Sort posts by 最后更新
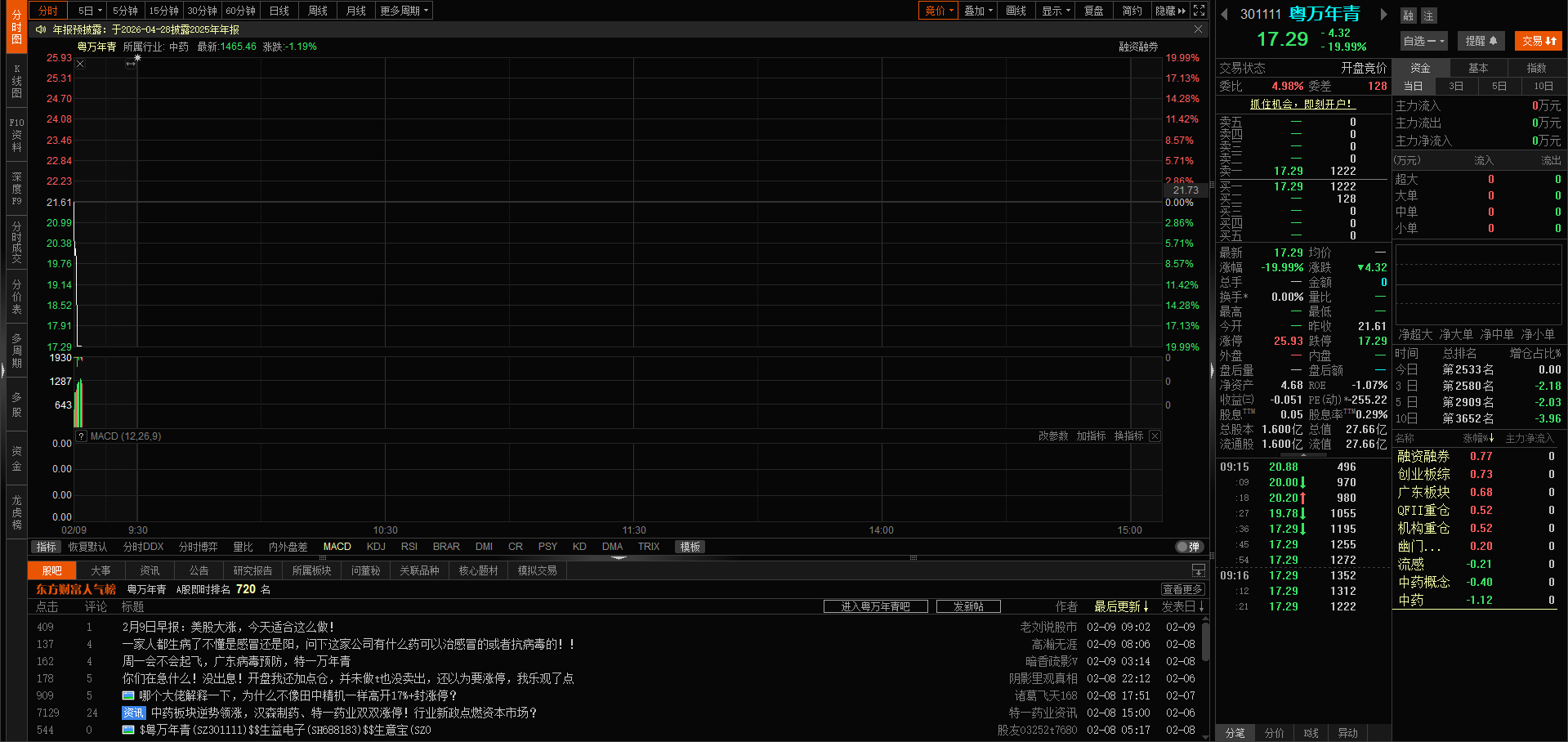The image size is (1568, 742). pos(1121,606)
